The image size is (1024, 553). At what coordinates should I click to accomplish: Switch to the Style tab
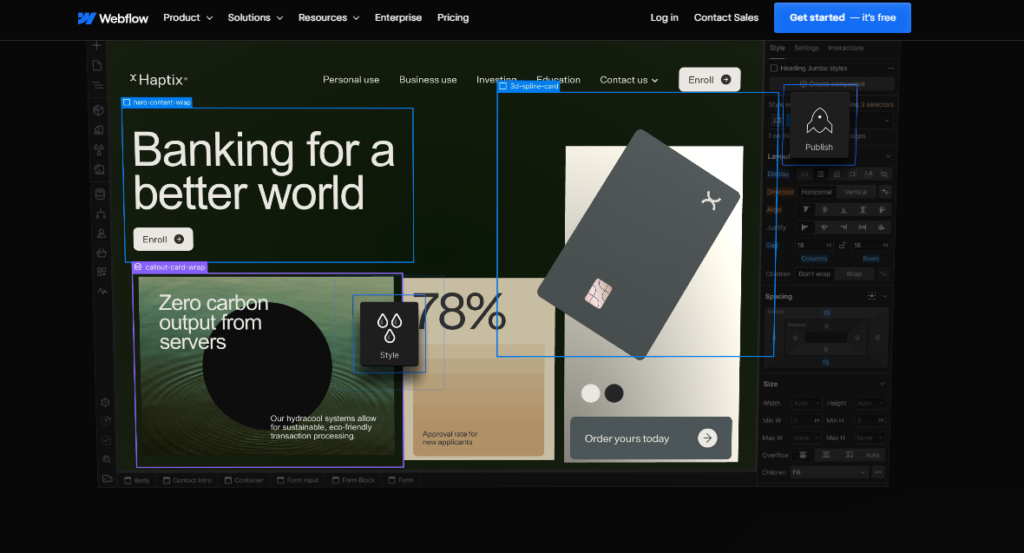point(777,48)
